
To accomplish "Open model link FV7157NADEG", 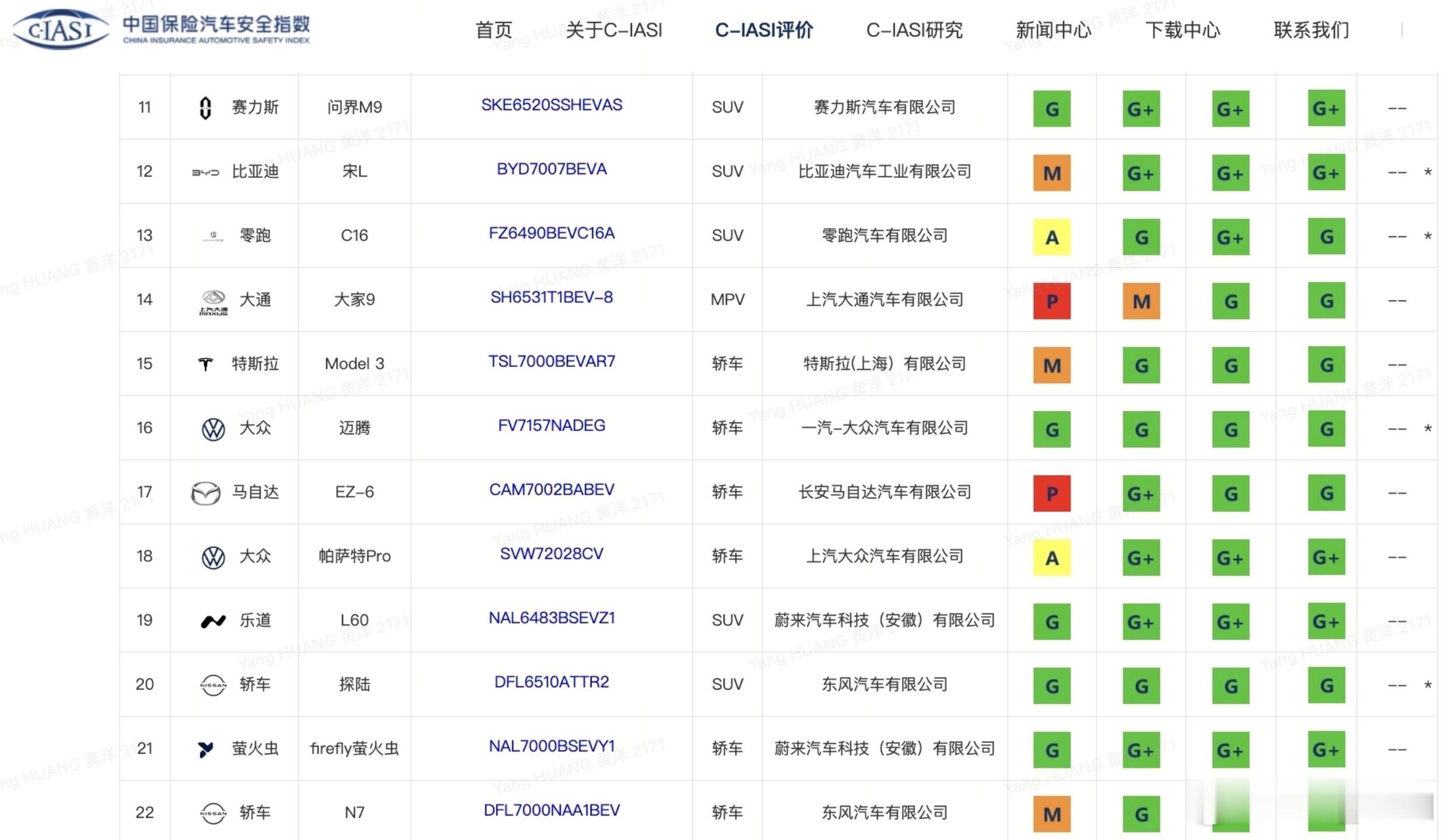I will point(551,426).
